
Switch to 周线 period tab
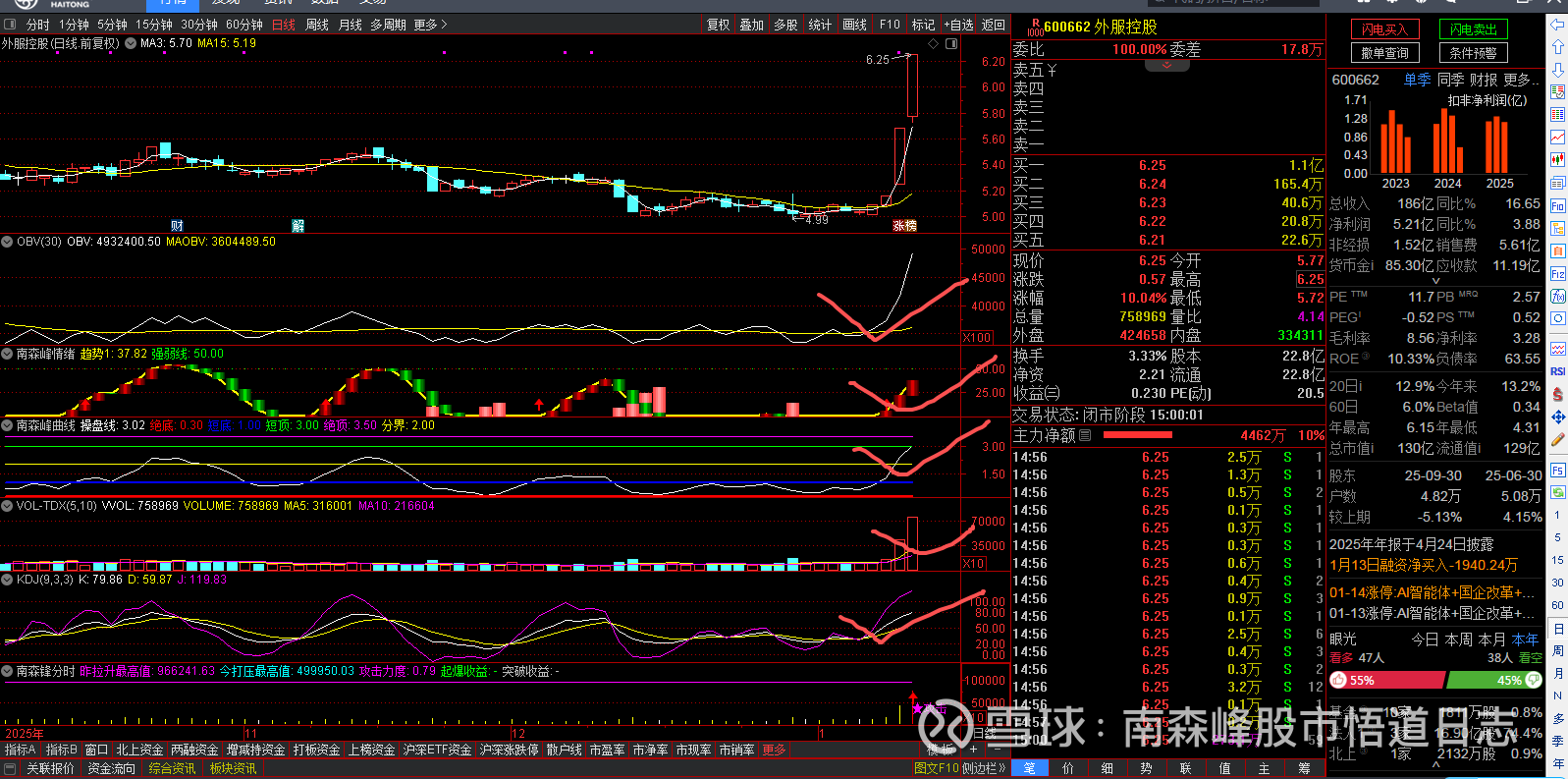(317, 25)
